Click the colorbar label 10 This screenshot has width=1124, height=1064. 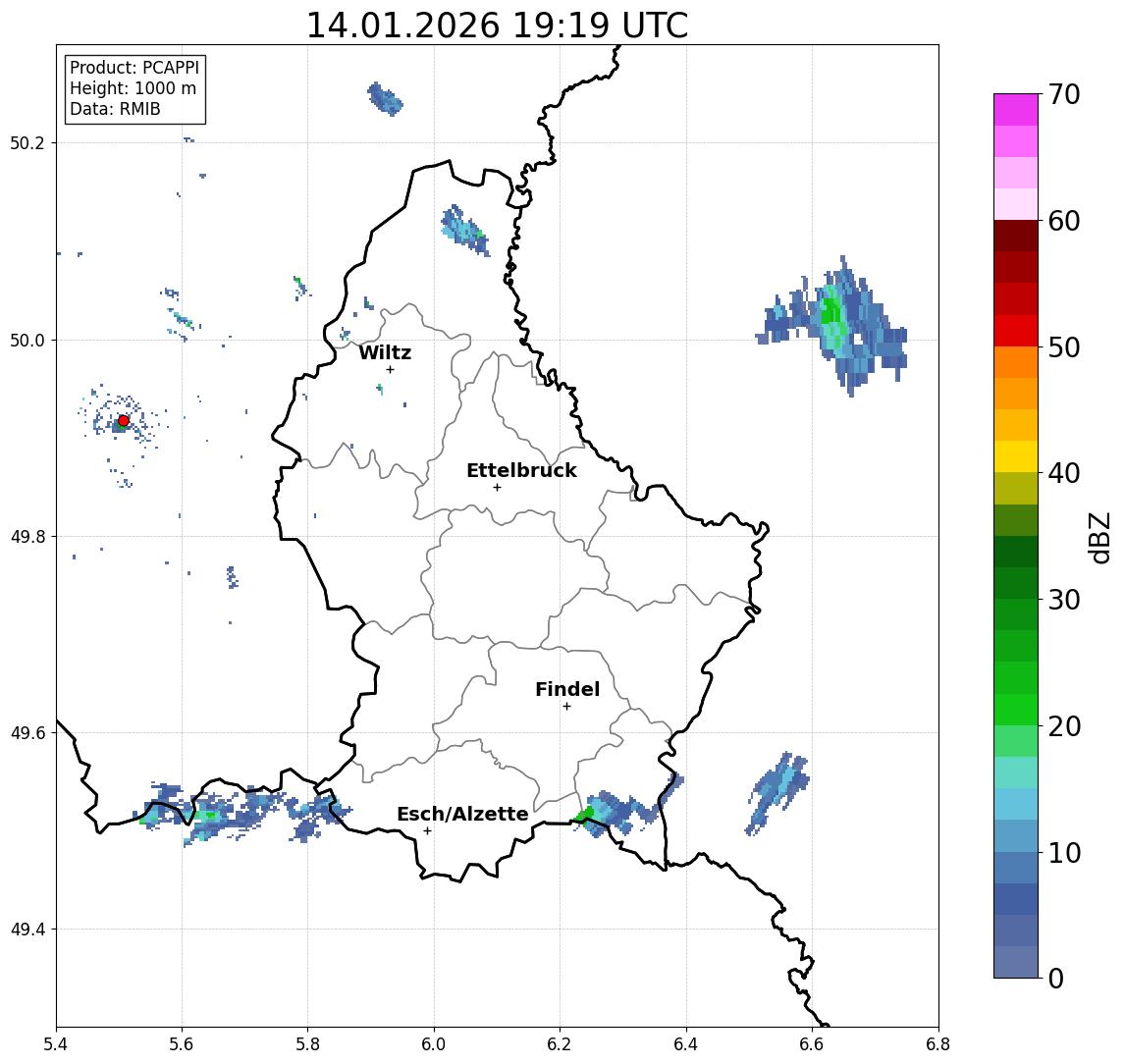coord(1064,853)
